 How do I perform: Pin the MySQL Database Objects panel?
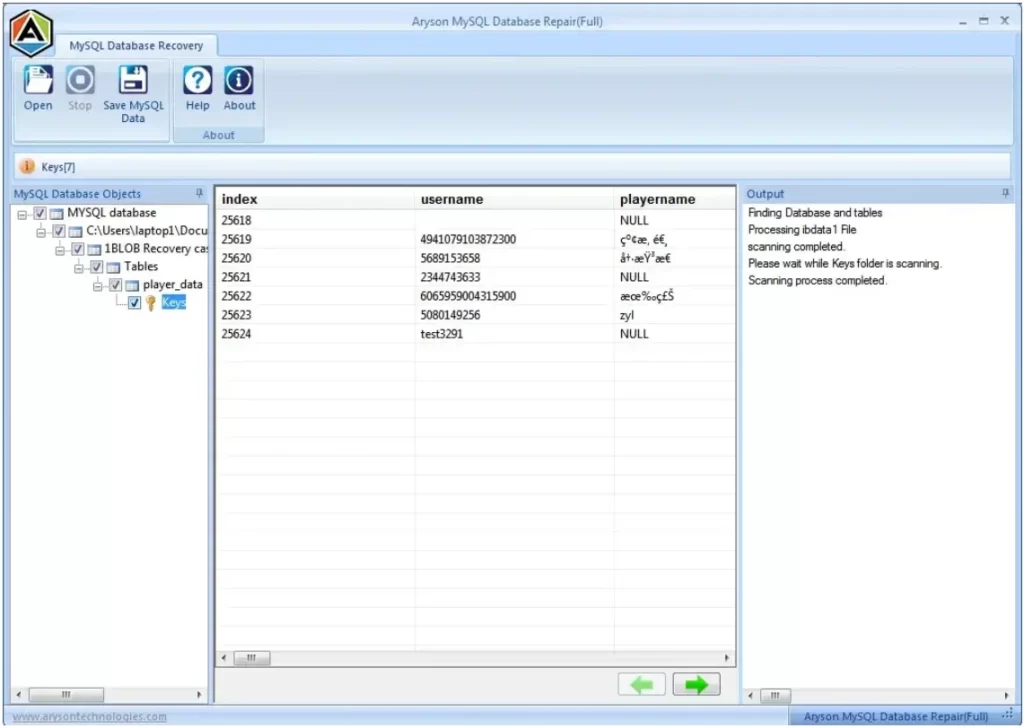[x=199, y=193]
